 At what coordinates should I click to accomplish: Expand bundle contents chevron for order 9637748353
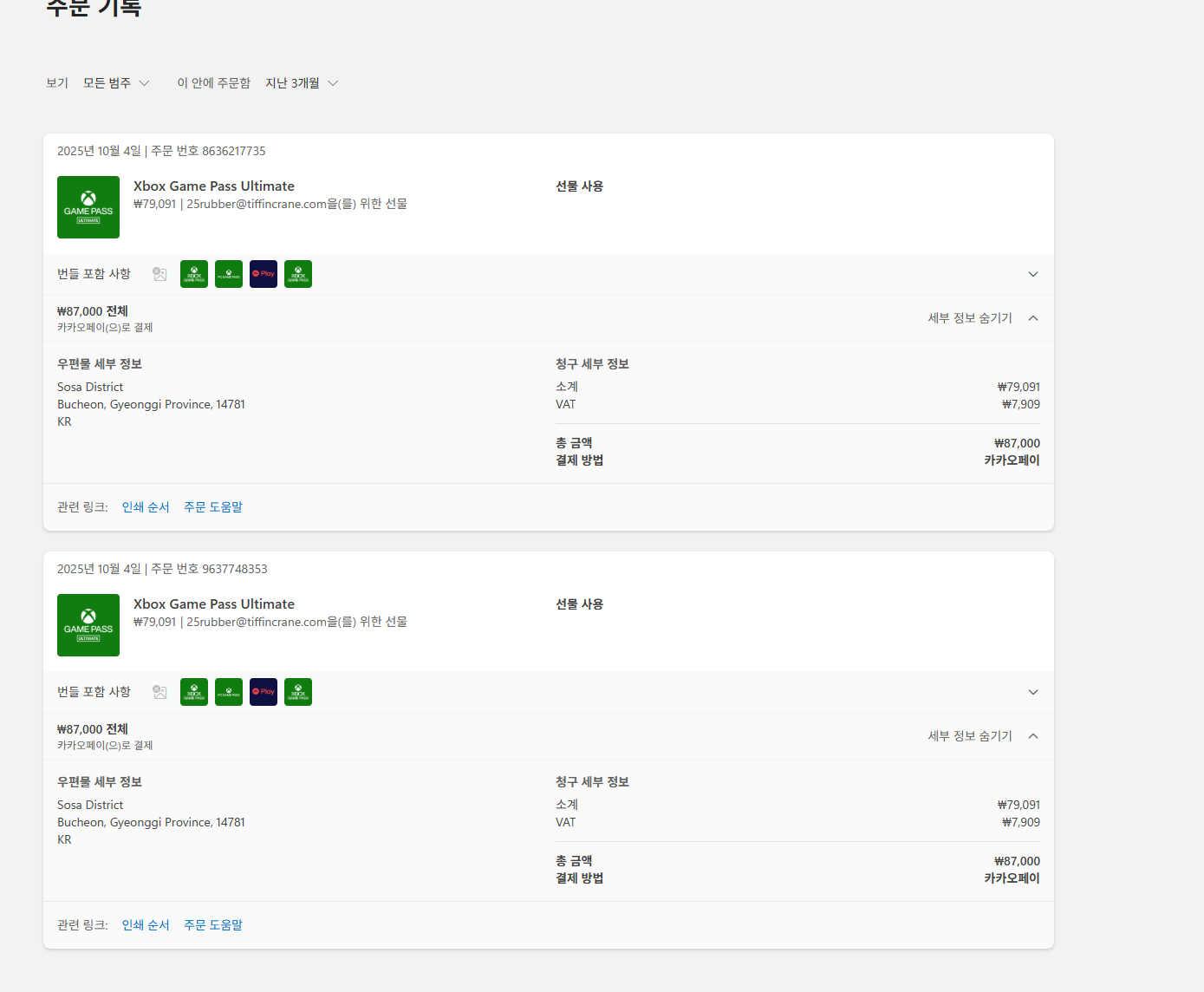click(x=1033, y=692)
